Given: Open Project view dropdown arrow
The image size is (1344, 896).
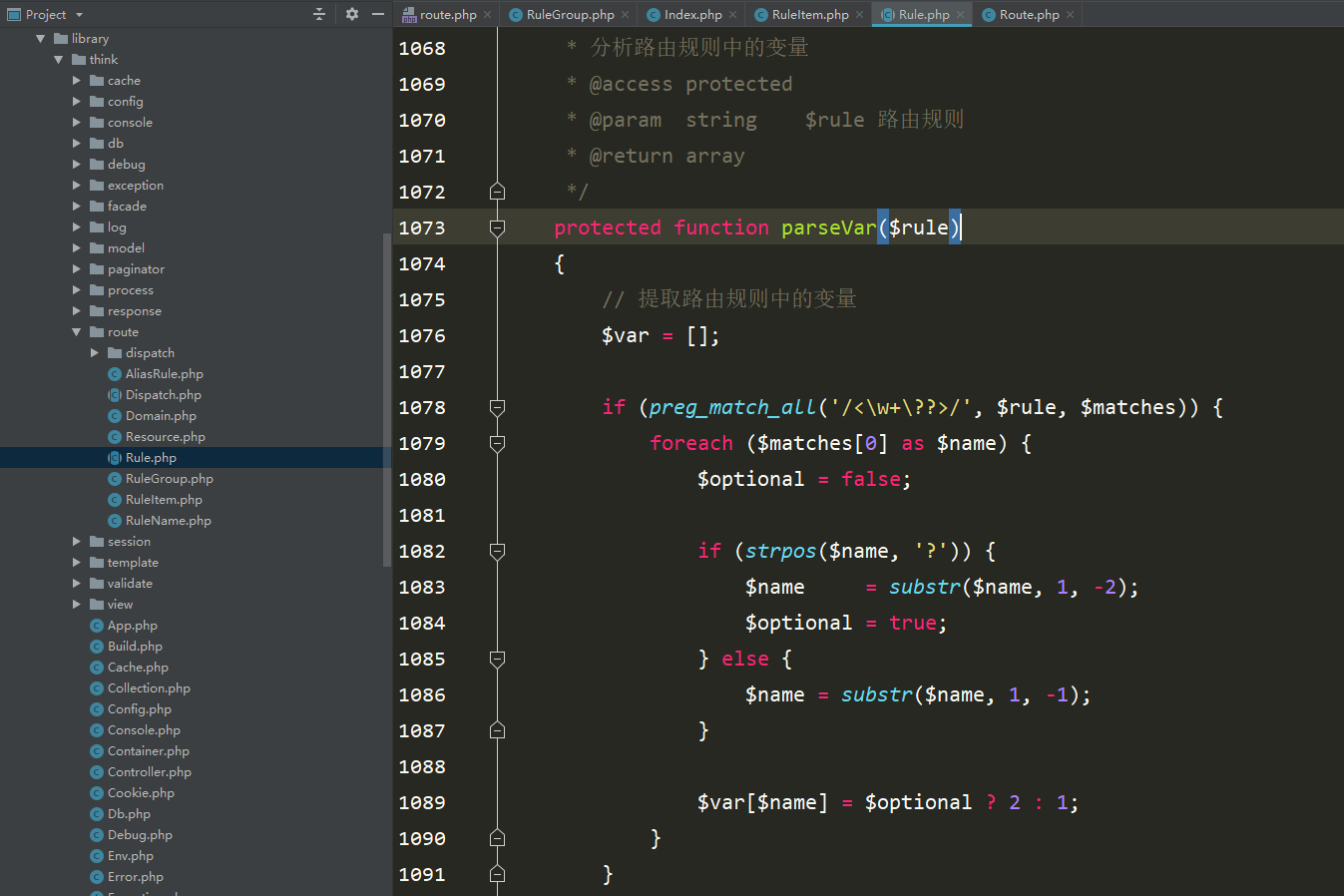Looking at the screenshot, I should coord(79,15).
